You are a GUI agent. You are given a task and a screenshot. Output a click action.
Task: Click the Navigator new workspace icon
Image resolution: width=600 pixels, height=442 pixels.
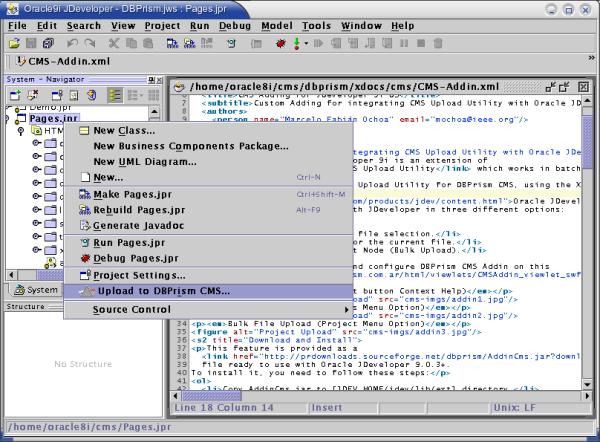(16, 95)
